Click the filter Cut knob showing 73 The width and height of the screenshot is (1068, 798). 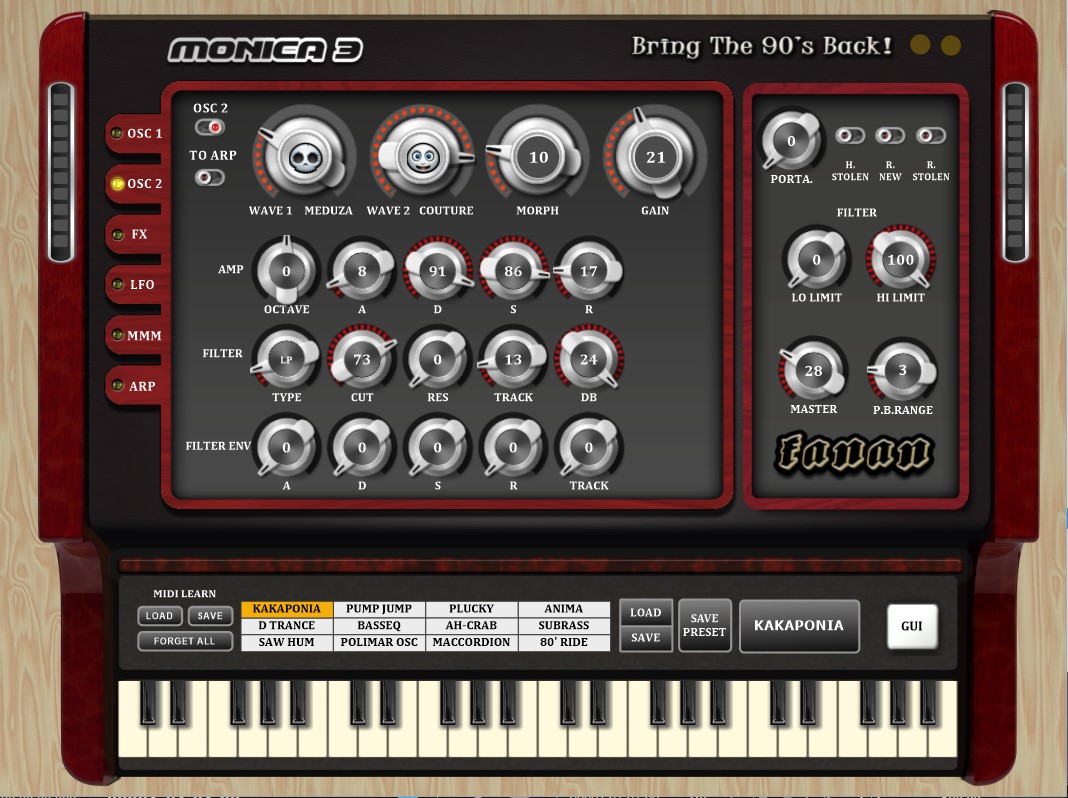point(362,360)
